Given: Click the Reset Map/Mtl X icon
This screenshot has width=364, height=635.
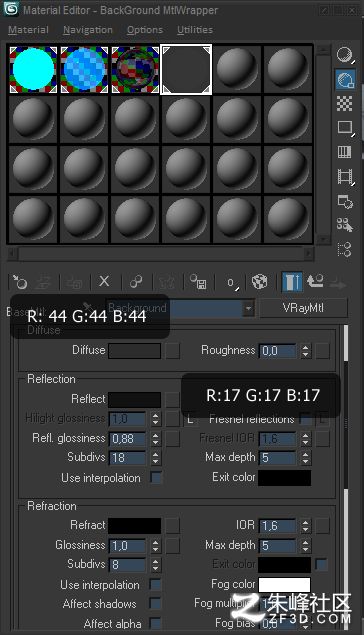Looking at the screenshot, I should (104, 281).
